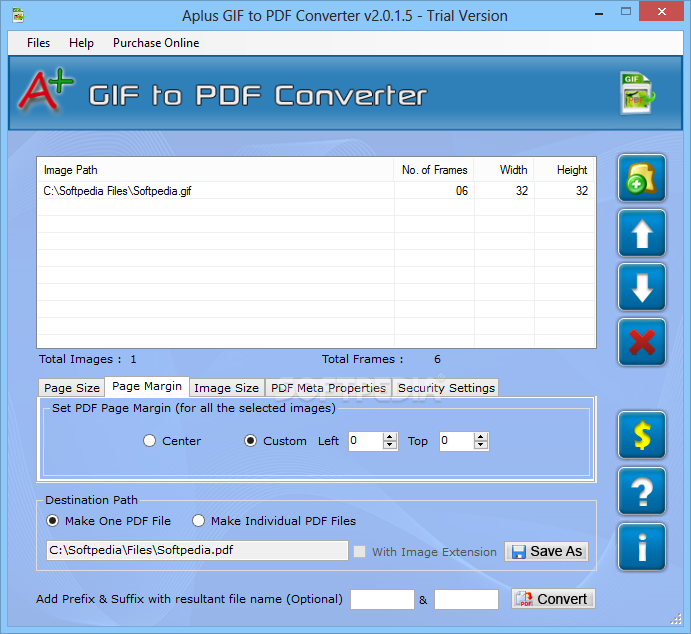691x634 pixels.
Task: Click the Convert button
Action: [554, 599]
